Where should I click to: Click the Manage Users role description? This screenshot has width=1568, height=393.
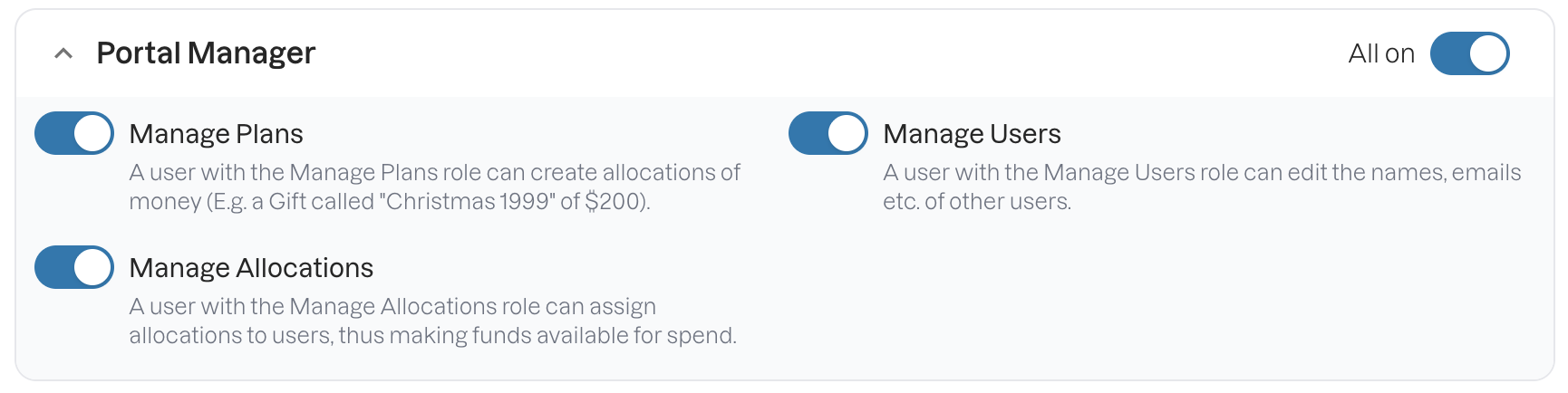coord(1202,187)
